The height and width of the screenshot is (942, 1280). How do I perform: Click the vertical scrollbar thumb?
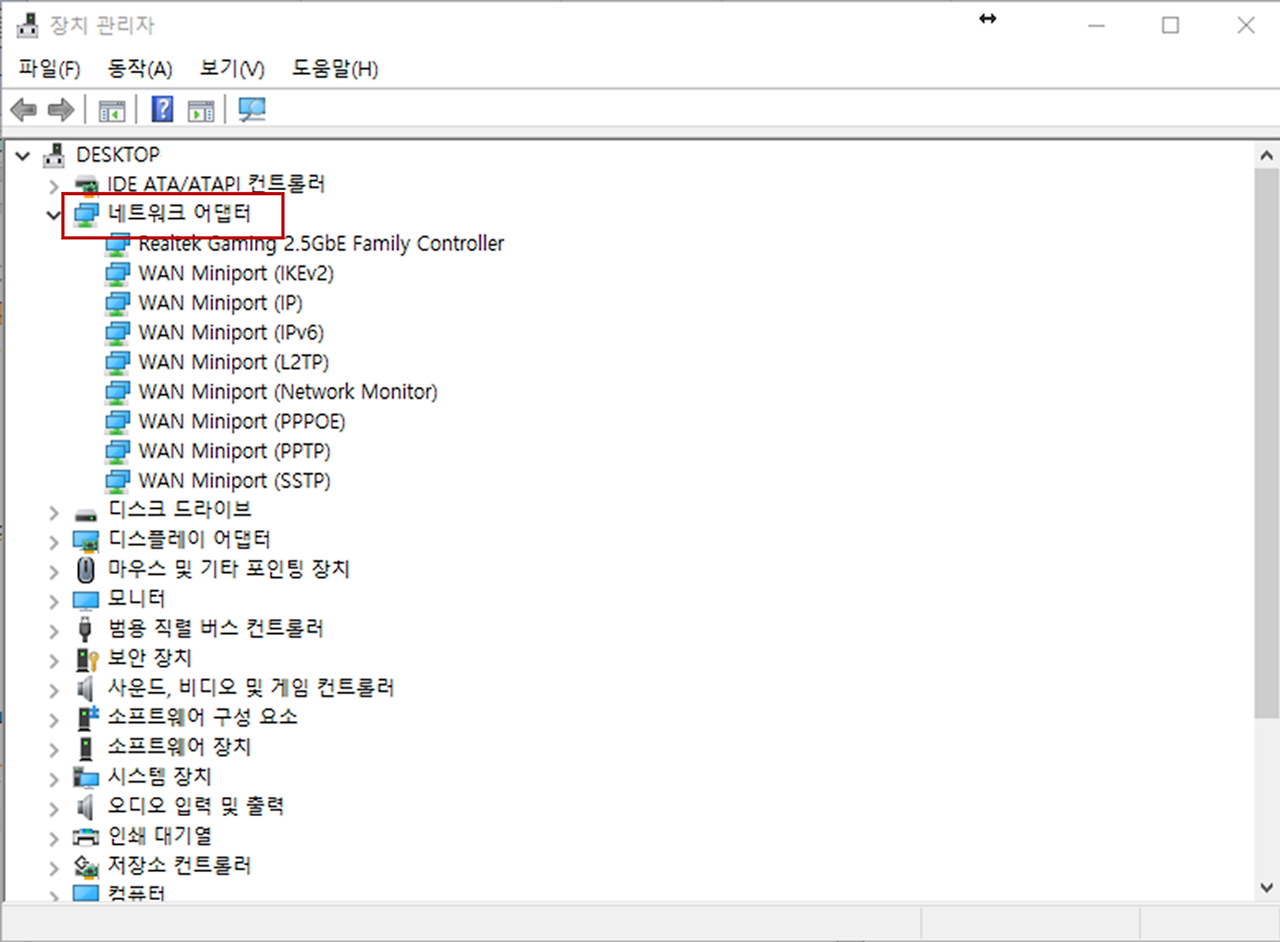(1266, 441)
